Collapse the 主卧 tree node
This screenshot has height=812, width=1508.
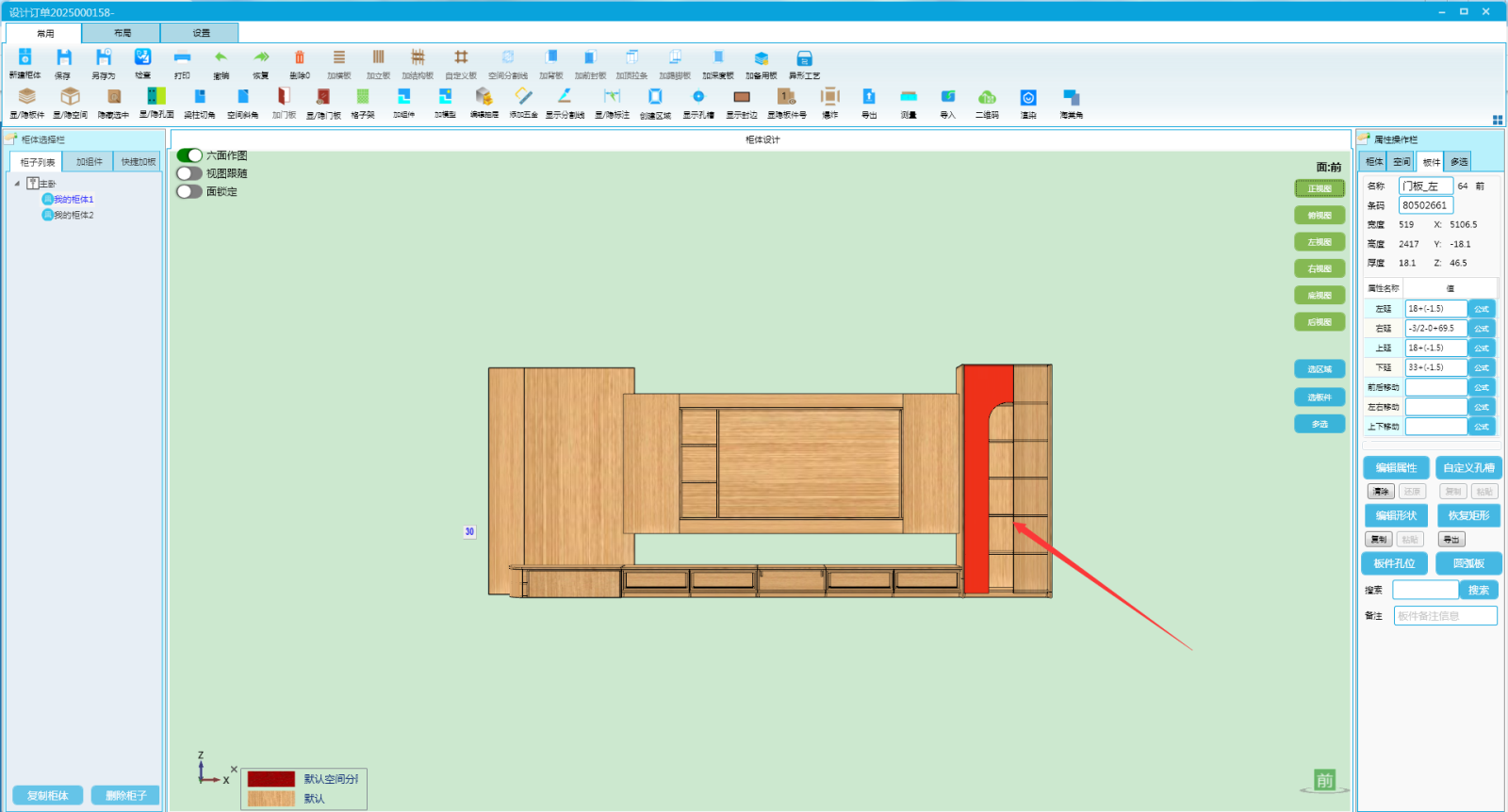click(17, 184)
